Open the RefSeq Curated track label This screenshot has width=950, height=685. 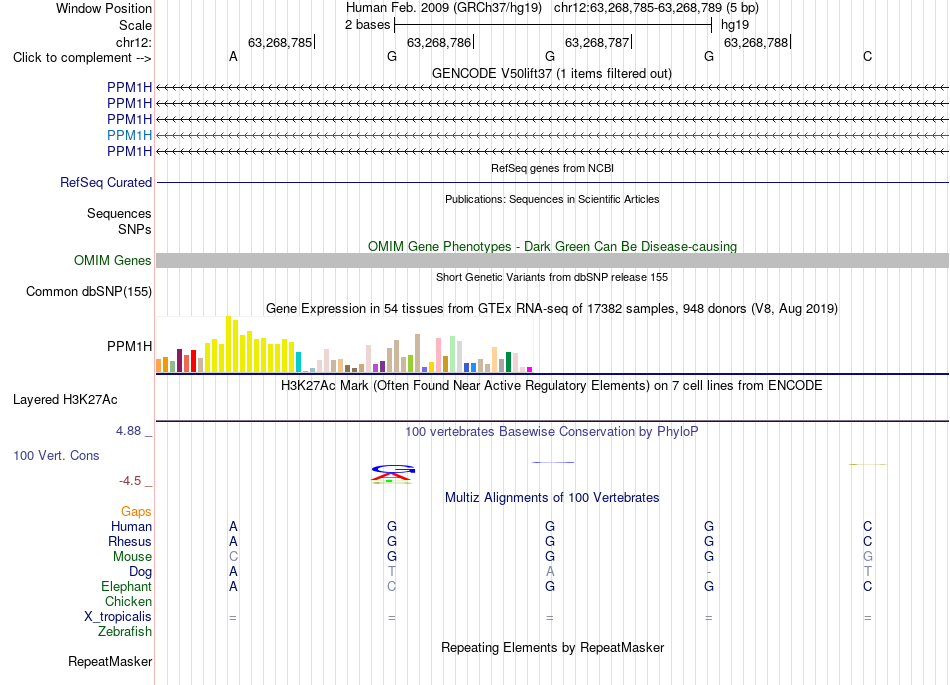pyautogui.click(x=106, y=182)
